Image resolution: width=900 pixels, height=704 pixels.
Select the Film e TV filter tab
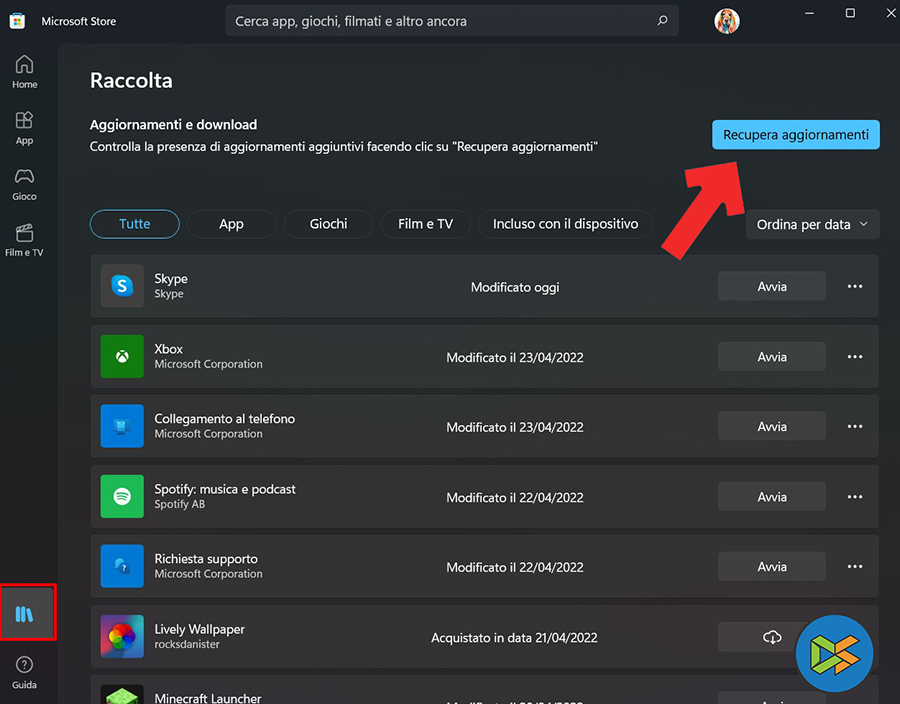(x=425, y=224)
